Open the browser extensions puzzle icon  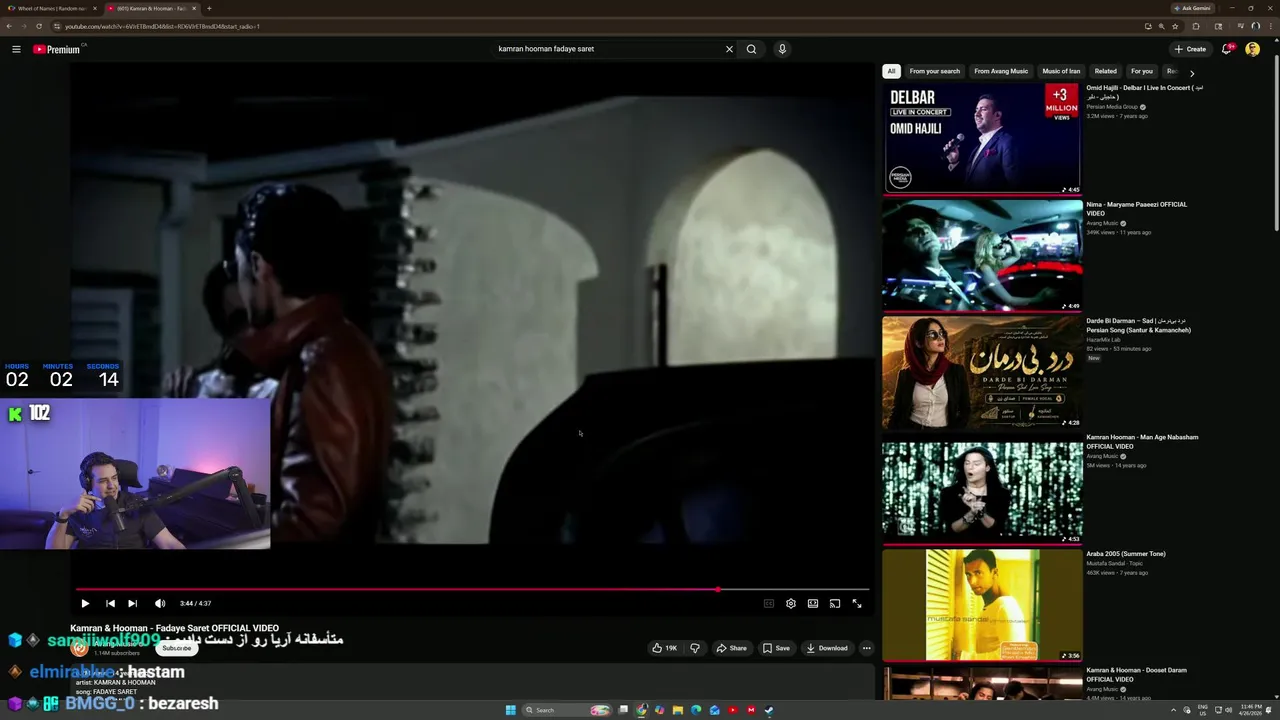tap(1196, 26)
